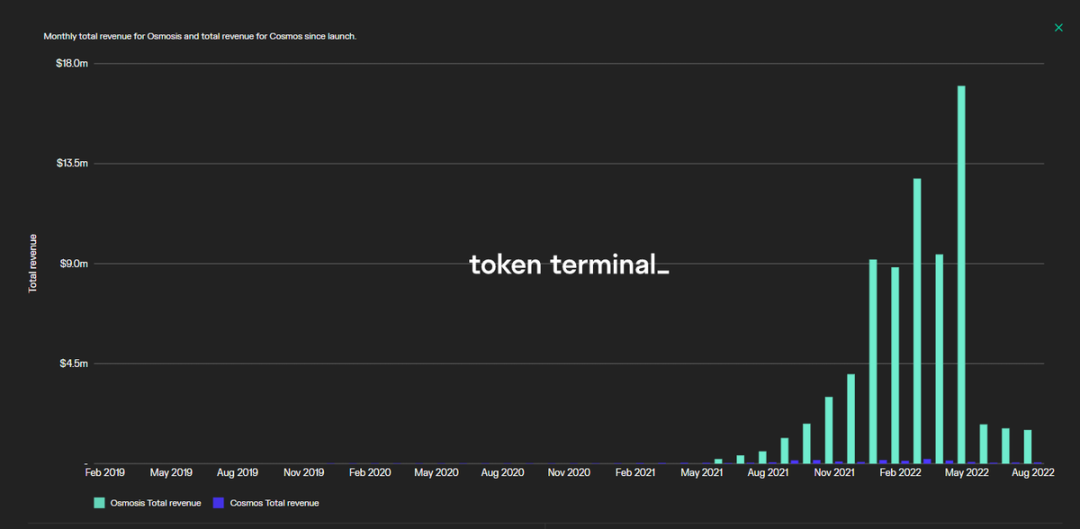
Task: Click the purple Cosmos legend color swatch
Action: (x=218, y=503)
